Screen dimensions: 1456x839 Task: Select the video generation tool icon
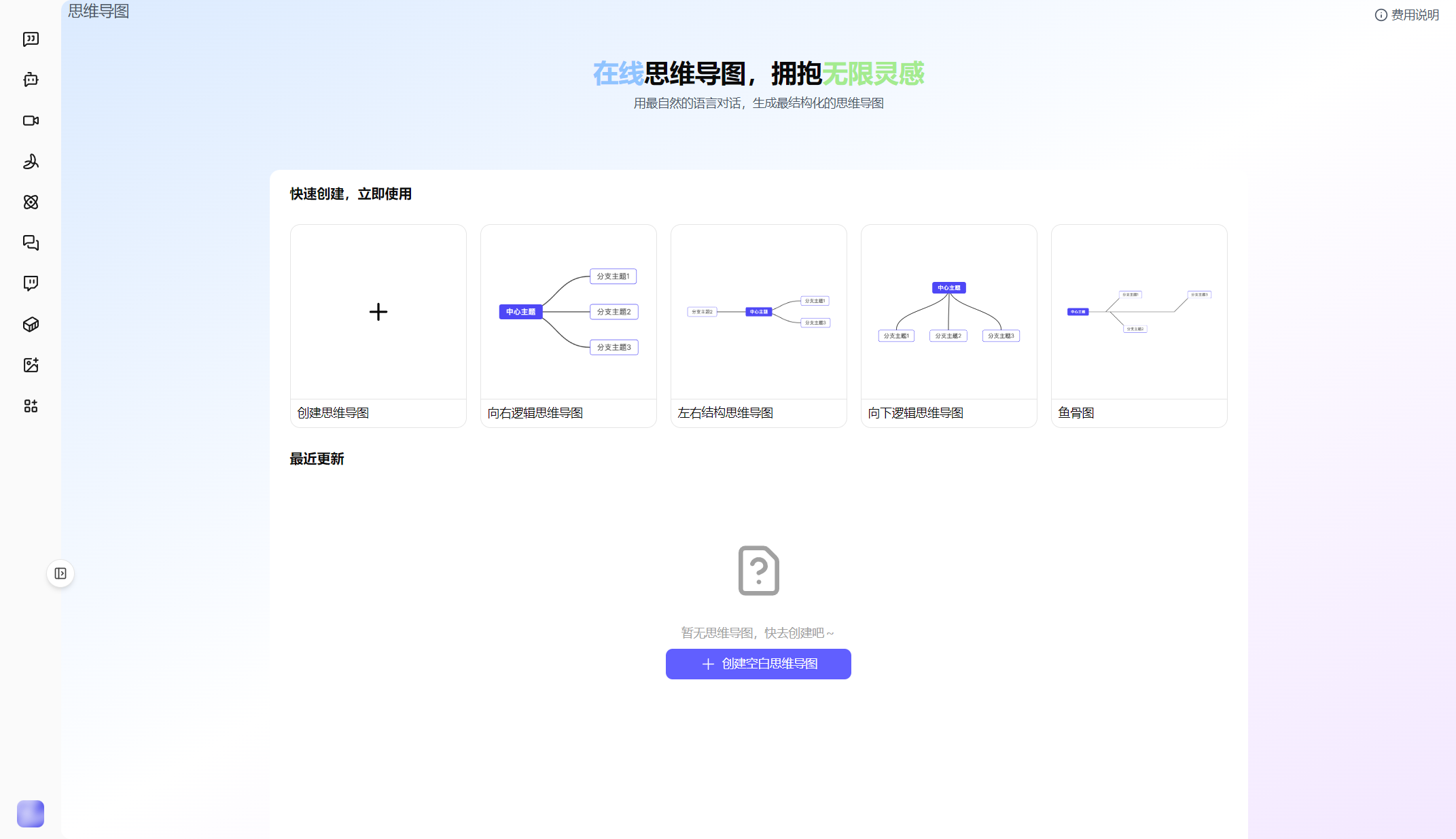point(30,120)
